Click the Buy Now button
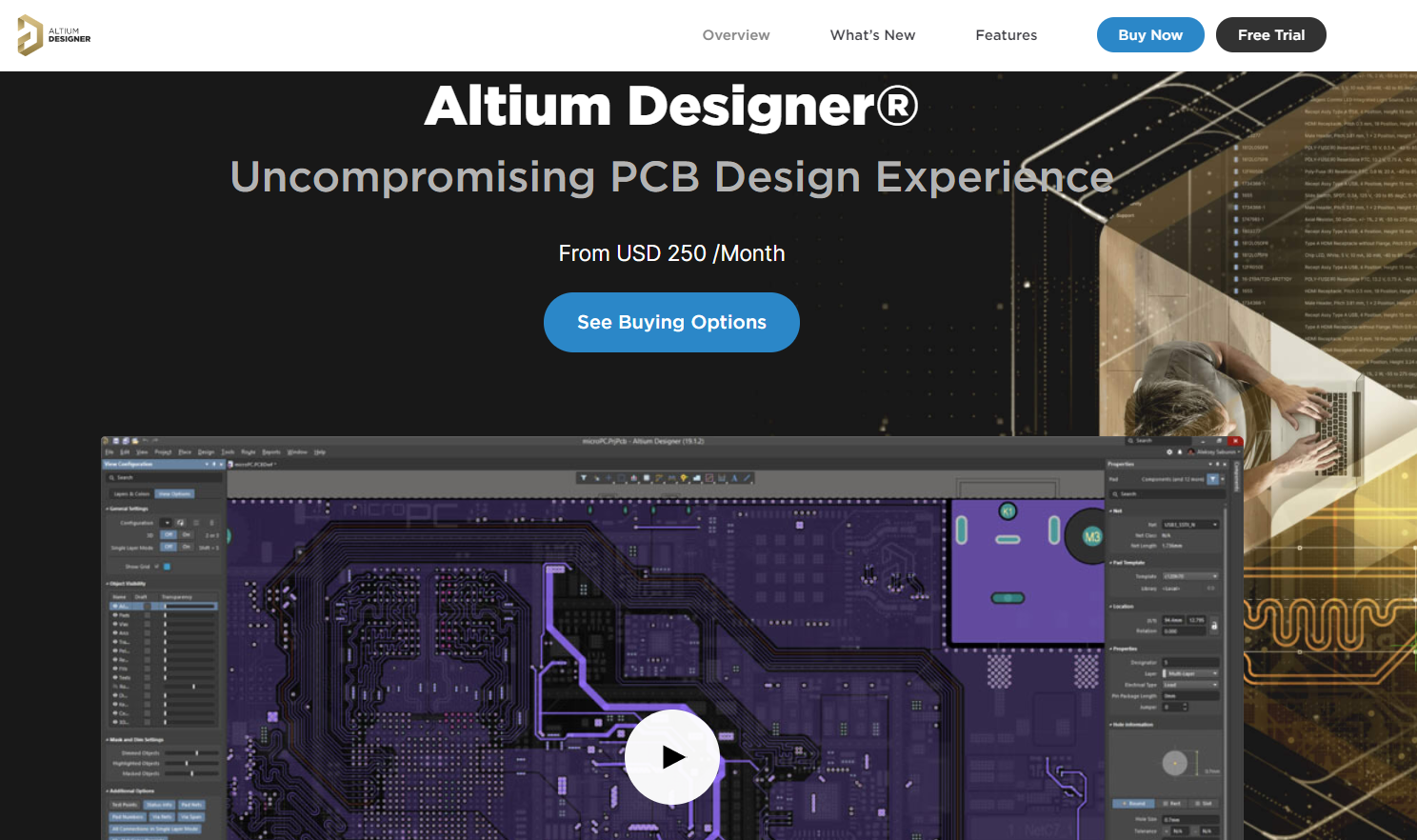 click(1150, 35)
